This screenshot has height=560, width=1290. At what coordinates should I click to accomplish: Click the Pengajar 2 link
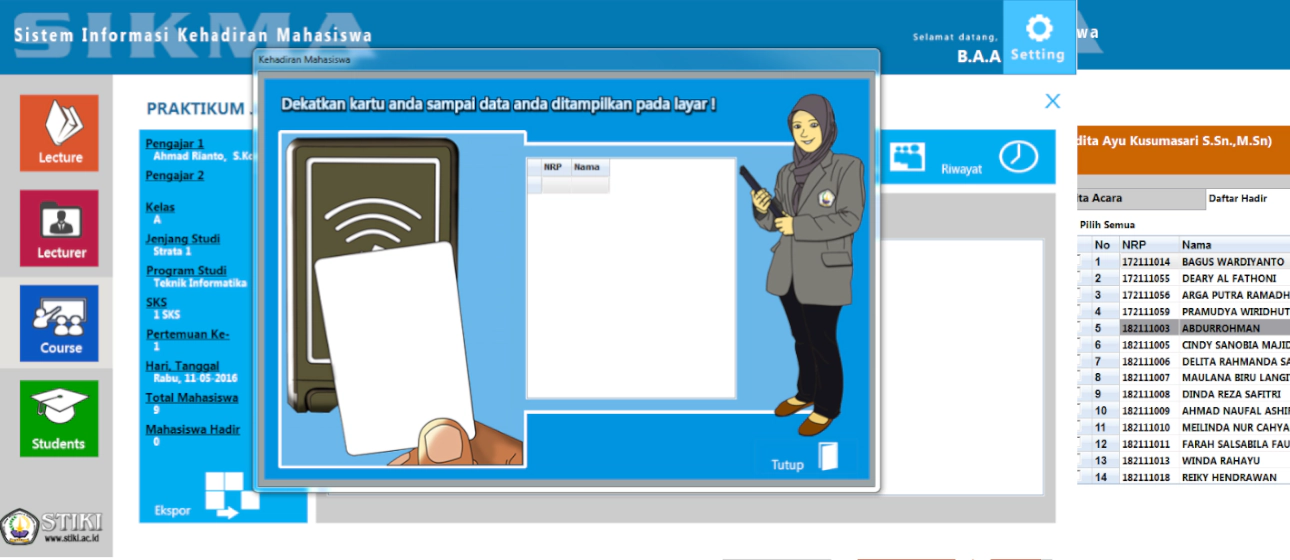[x=175, y=175]
